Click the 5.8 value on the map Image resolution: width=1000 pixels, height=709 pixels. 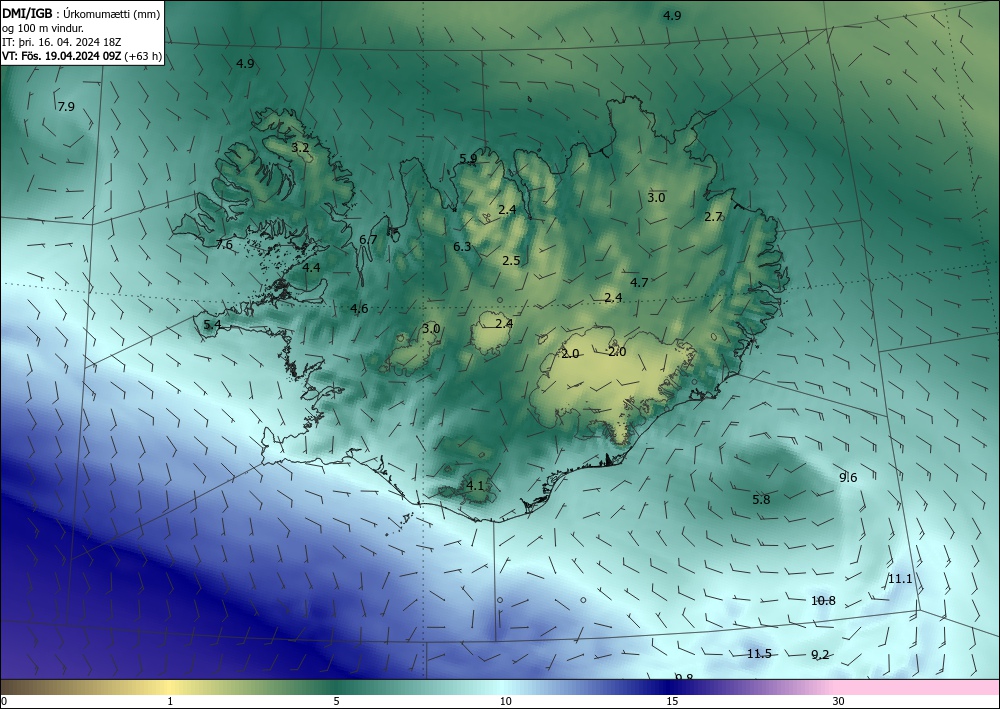[761, 499]
